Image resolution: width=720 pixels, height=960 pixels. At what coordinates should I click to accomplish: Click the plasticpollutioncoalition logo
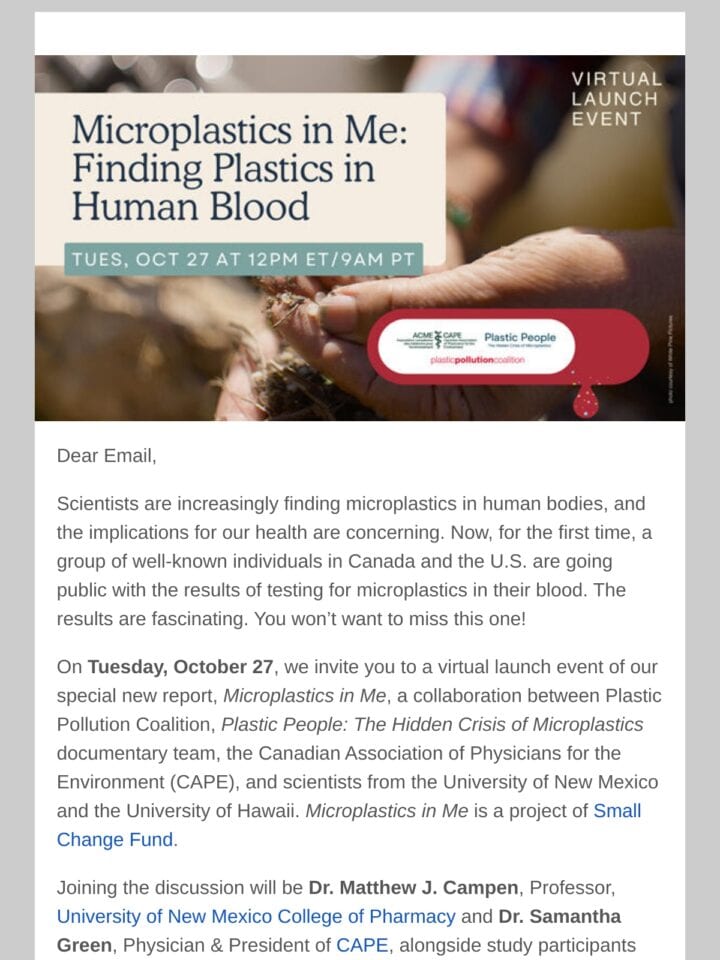click(477, 360)
